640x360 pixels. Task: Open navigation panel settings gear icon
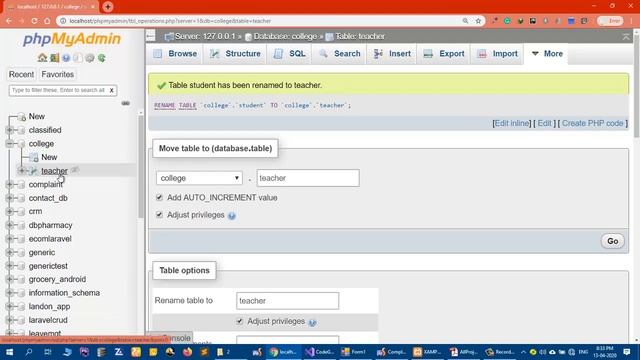90,58
